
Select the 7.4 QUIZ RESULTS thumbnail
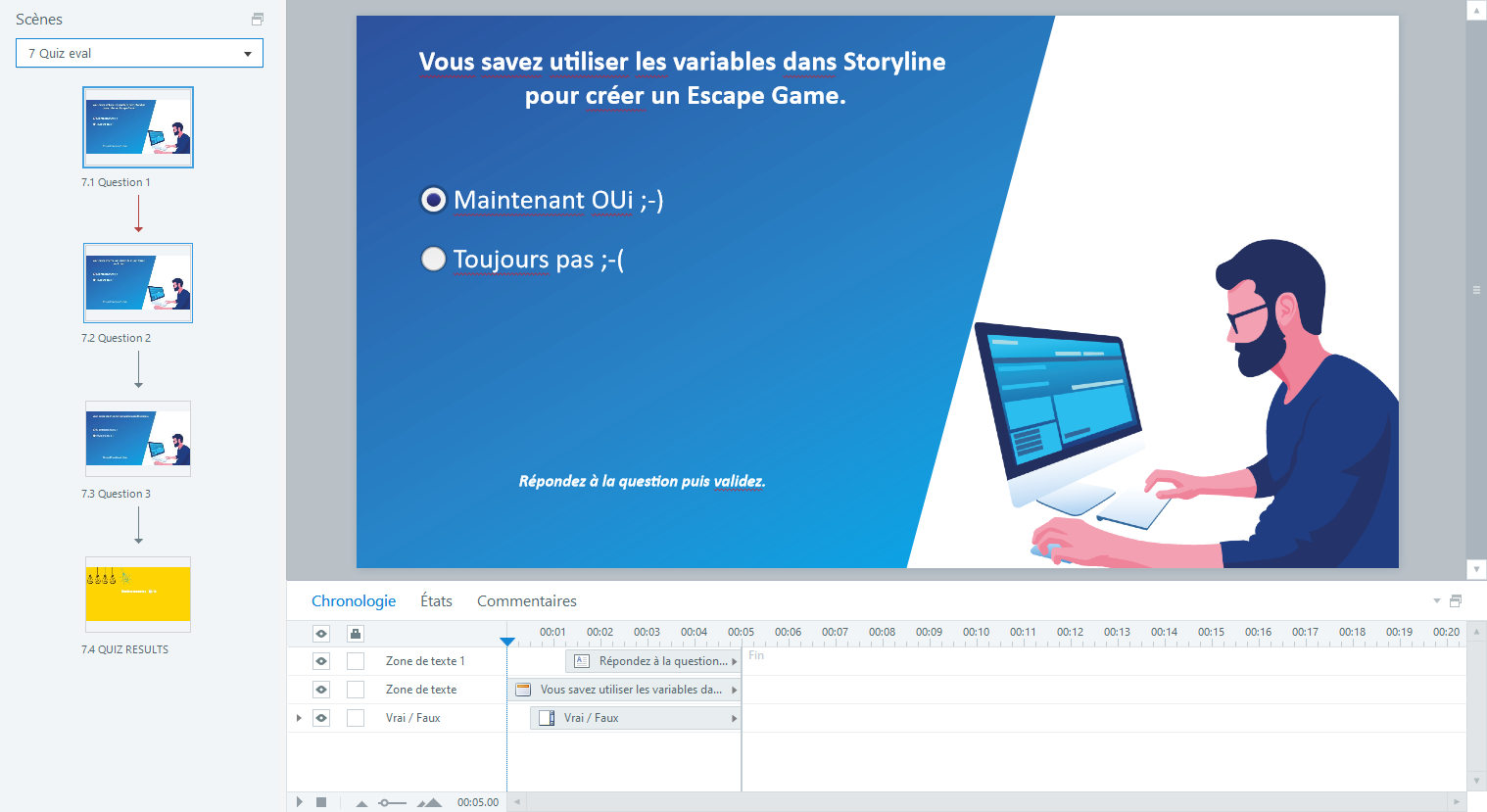137,595
